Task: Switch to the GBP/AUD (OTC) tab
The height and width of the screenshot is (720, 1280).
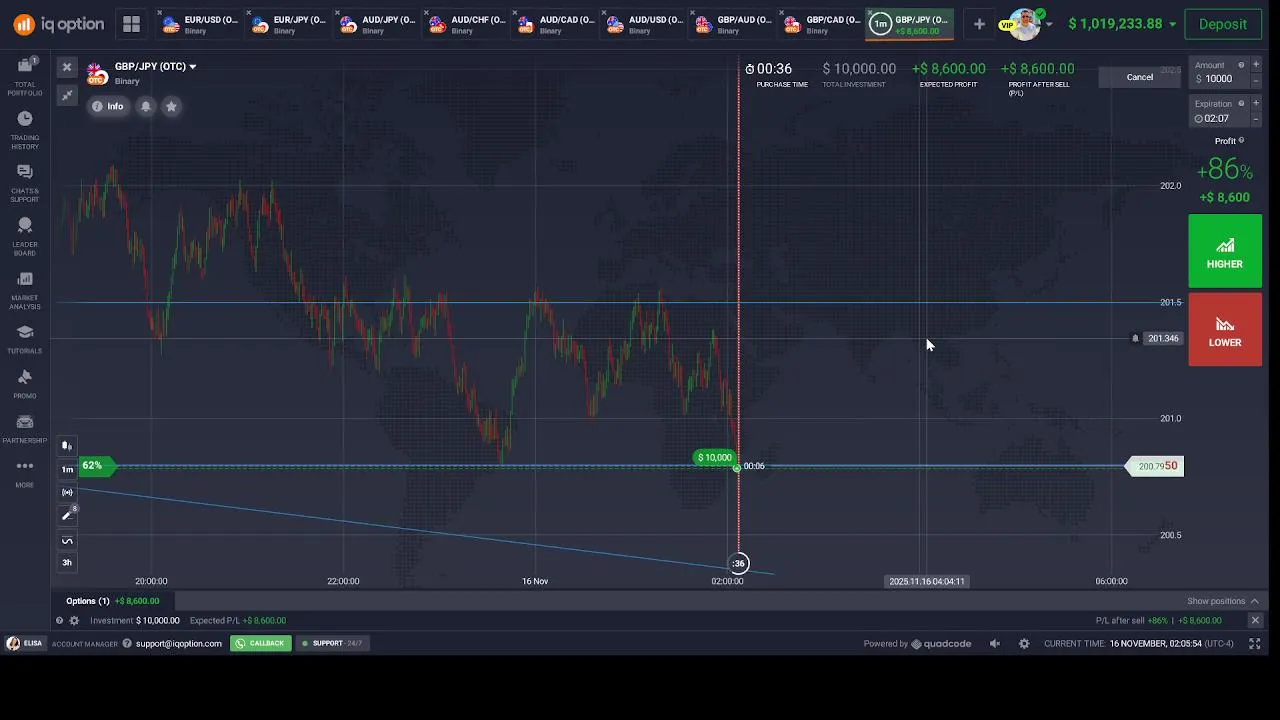Action: point(733,24)
